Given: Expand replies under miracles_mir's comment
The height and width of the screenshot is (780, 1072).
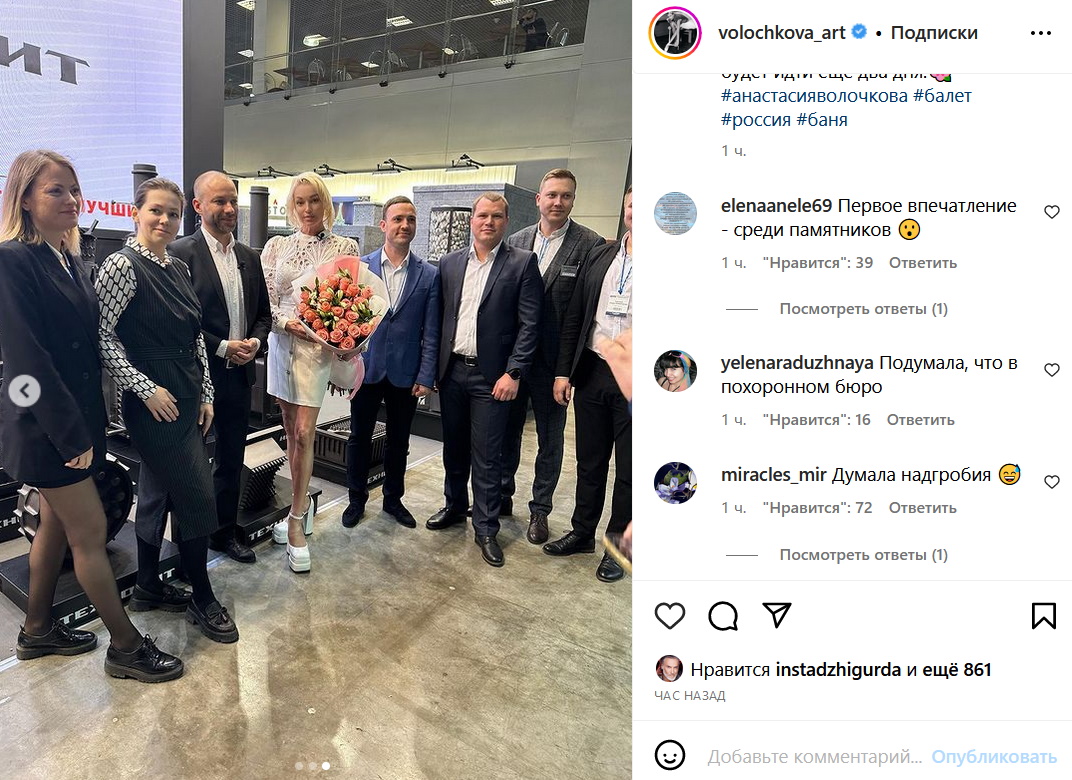Looking at the screenshot, I should pyautogui.click(x=863, y=555).
